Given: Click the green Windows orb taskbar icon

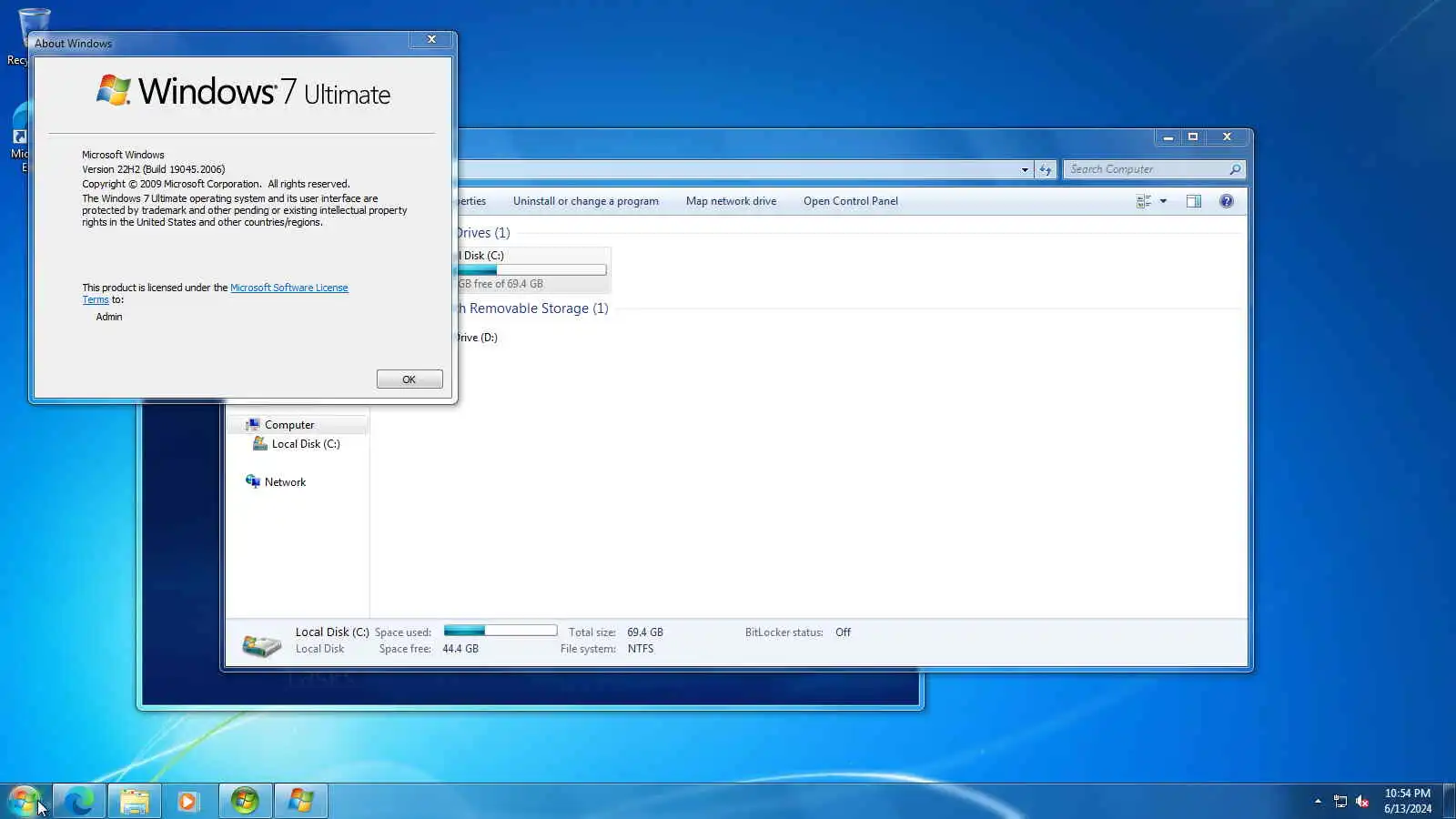Looking at the screenshot, I should (245, 801).
